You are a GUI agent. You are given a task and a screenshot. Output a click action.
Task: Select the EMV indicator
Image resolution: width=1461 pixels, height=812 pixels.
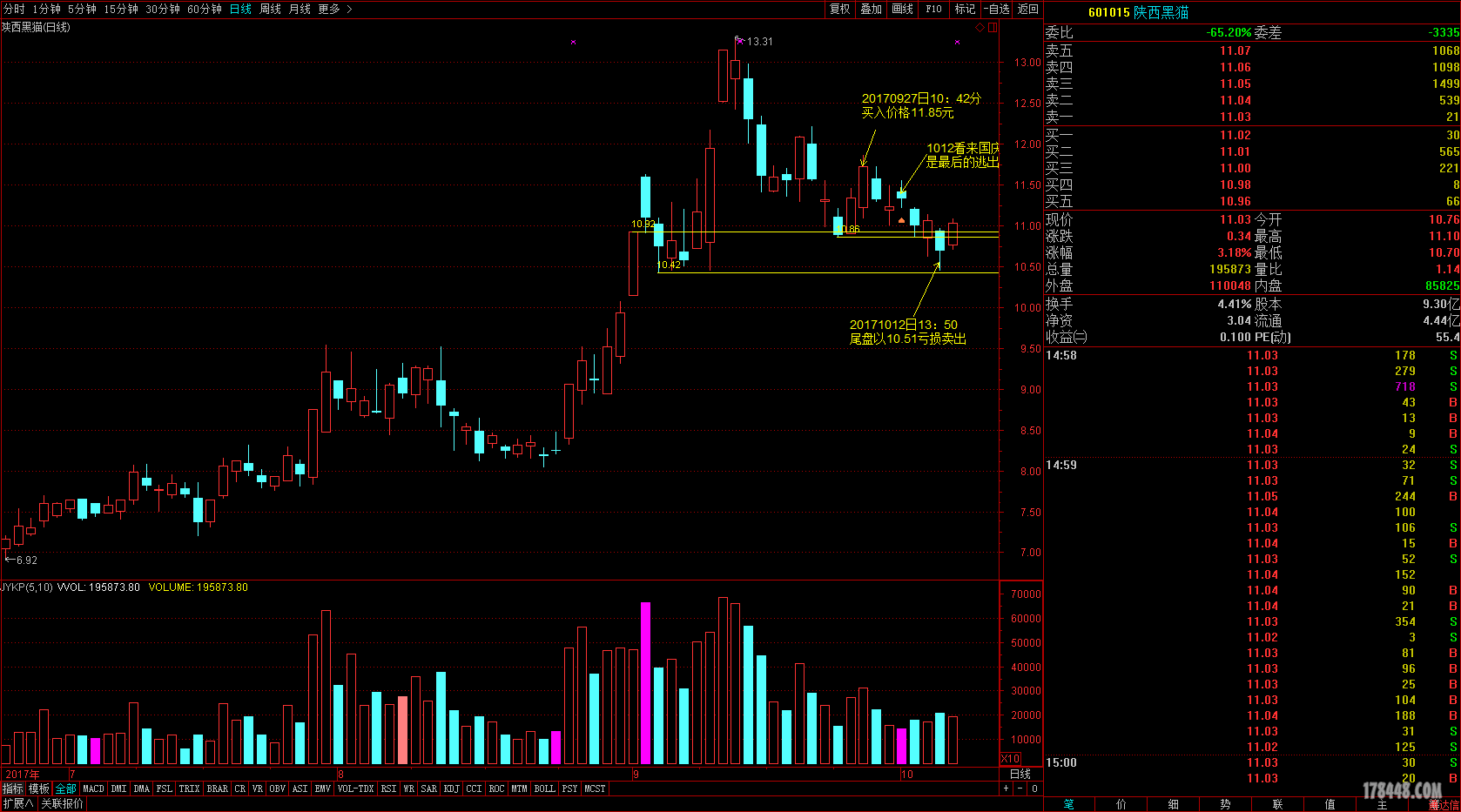[322, 789]
